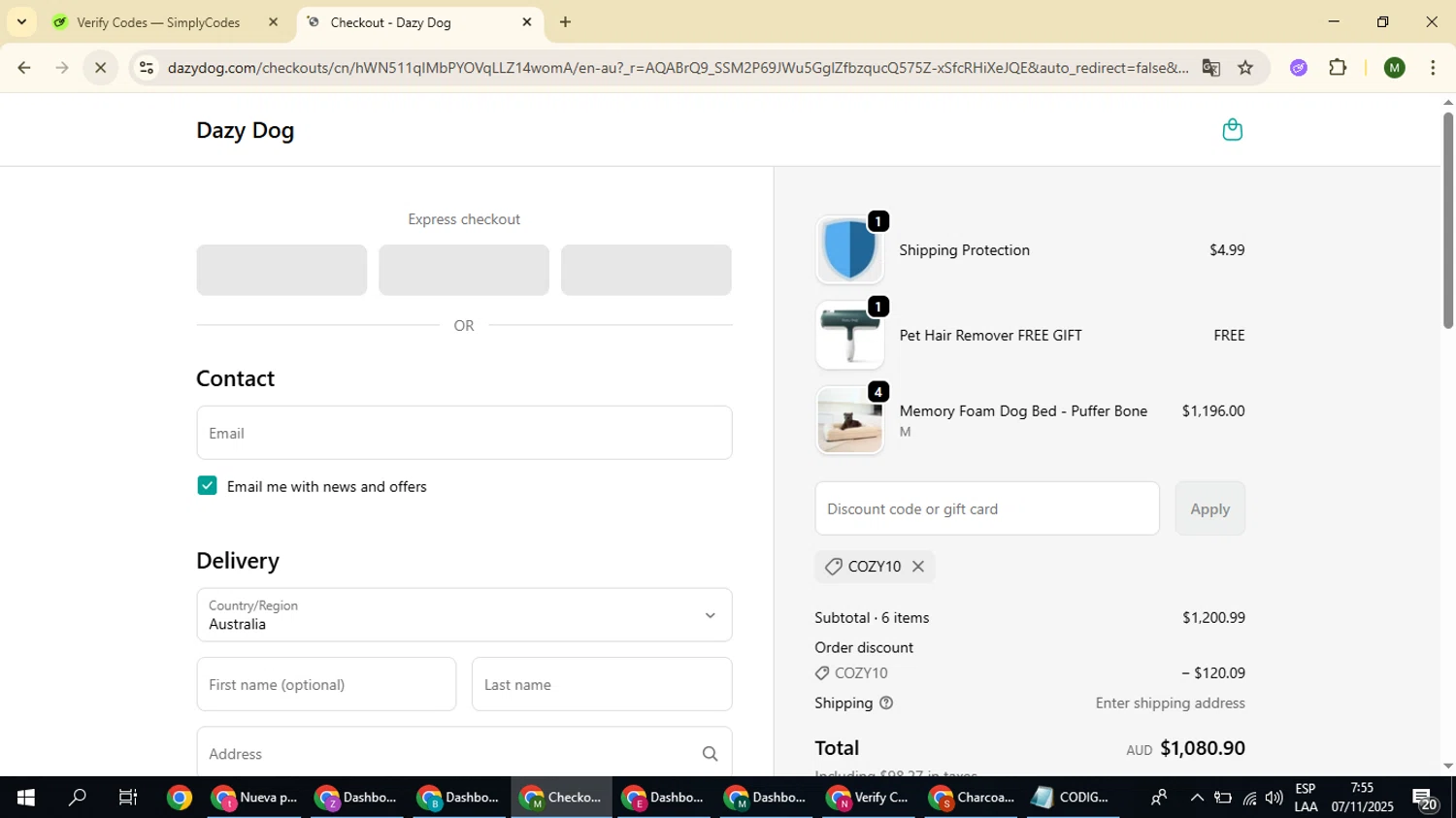1456x818 pixels.
Task: Focus the Discount code or gift card field
Action: coord(987,508)
